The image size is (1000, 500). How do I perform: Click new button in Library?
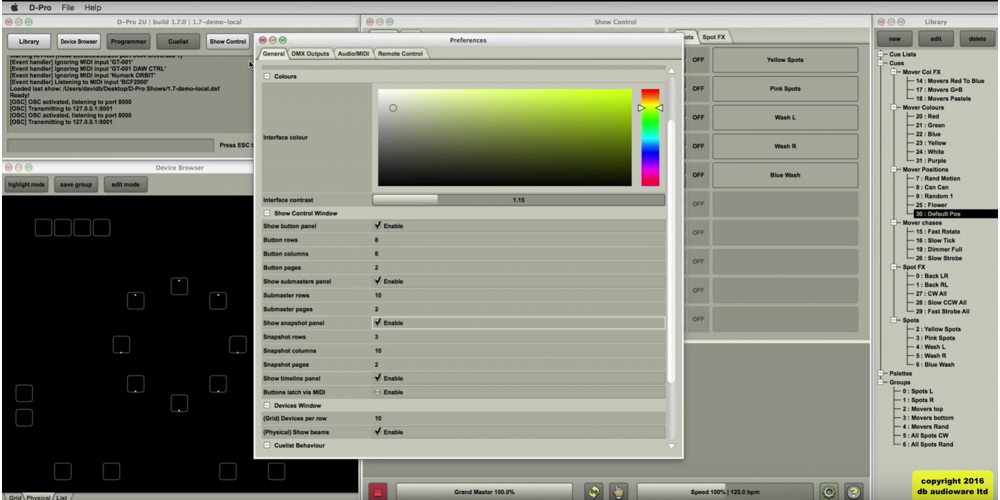pos(894,39)
